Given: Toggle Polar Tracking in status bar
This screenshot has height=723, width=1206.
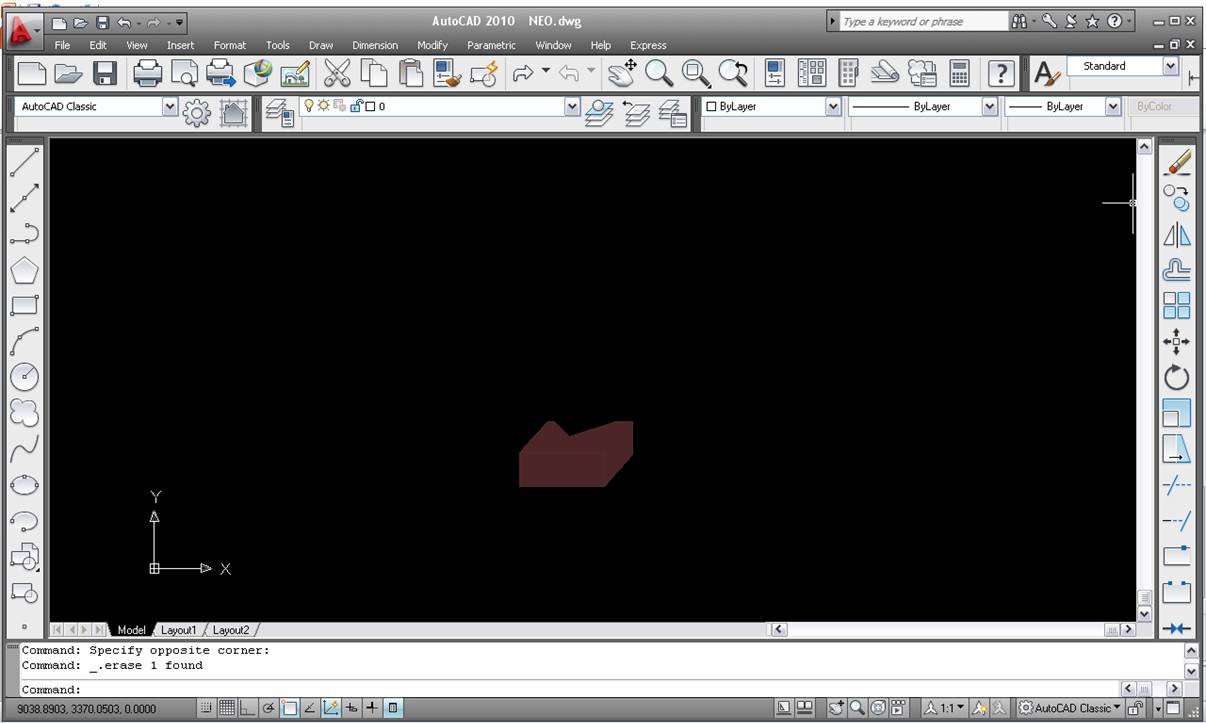Looking at the screenshot, I should coord(268,708).
